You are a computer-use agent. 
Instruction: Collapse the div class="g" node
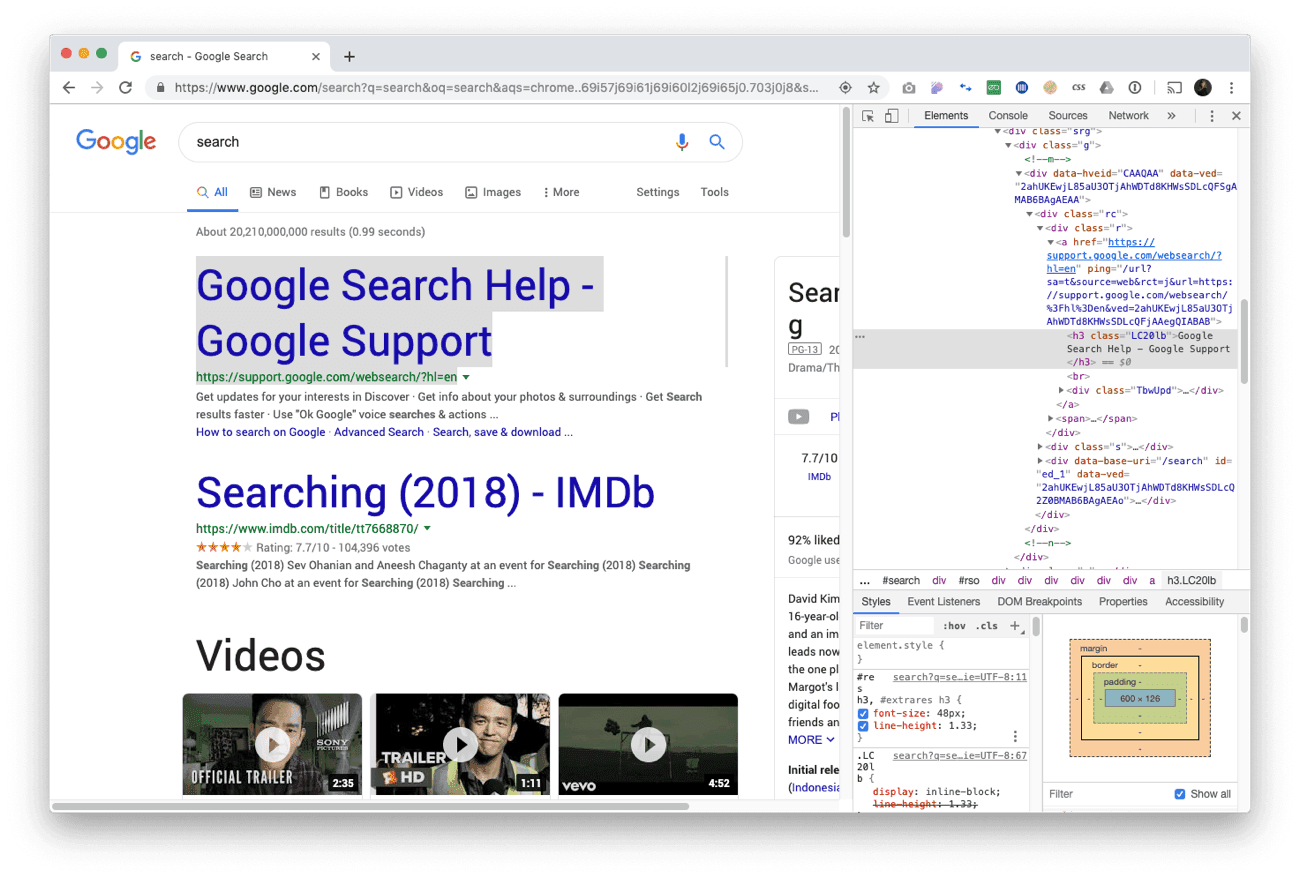1008,145
